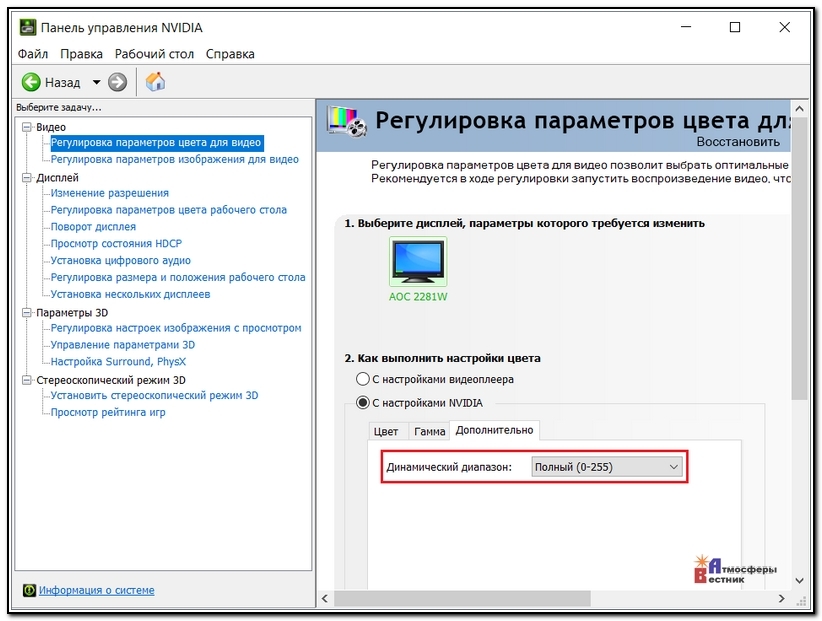Image resolution: width=822 pixels, height=621 pixels.
Task: Open the Правка menu
Action: tap(81, 54)
